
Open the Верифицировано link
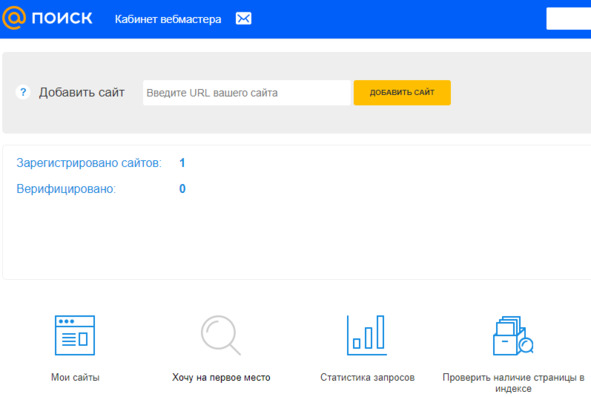66,189
